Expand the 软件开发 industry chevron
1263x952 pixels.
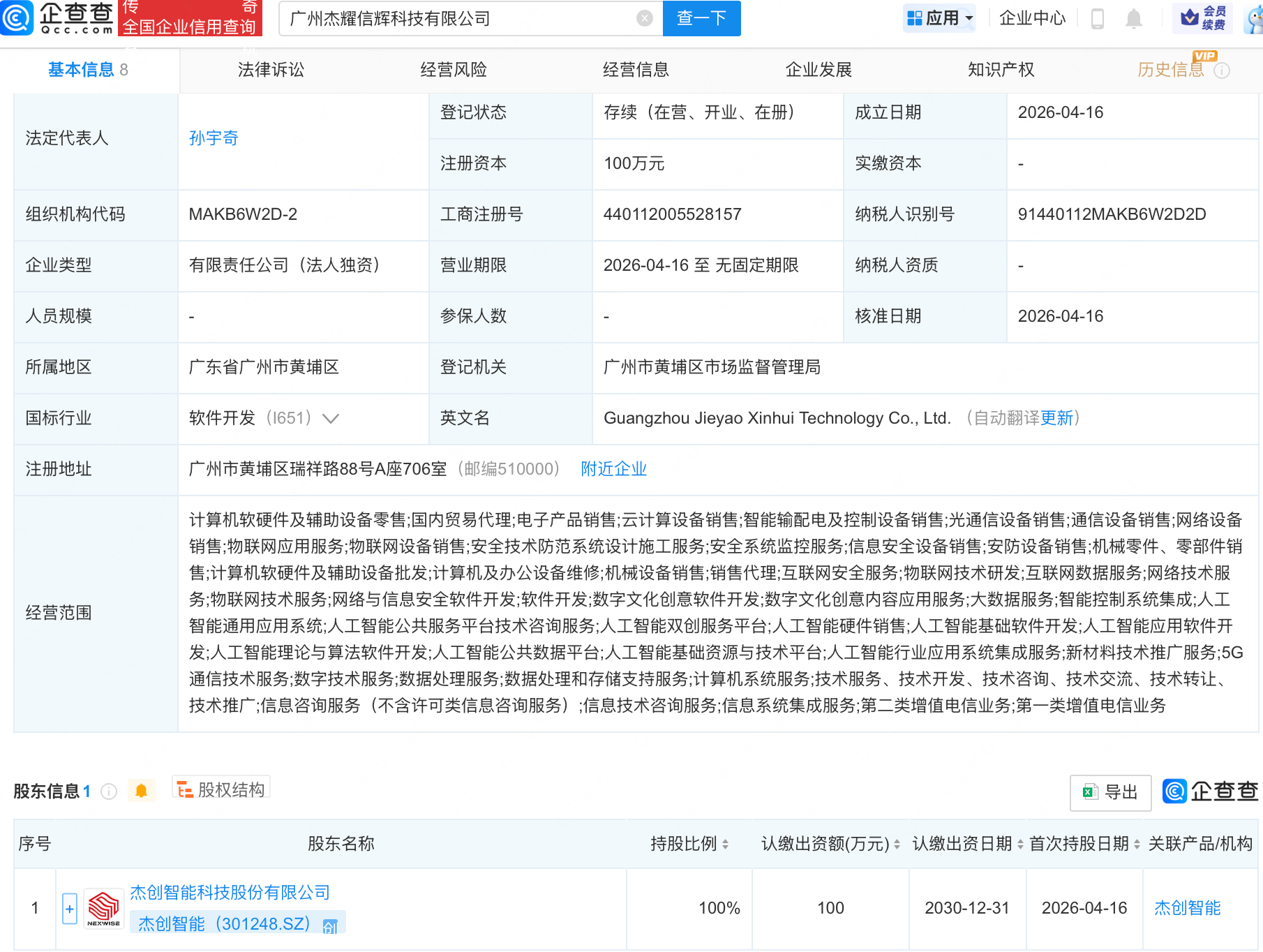click(331, 418)
